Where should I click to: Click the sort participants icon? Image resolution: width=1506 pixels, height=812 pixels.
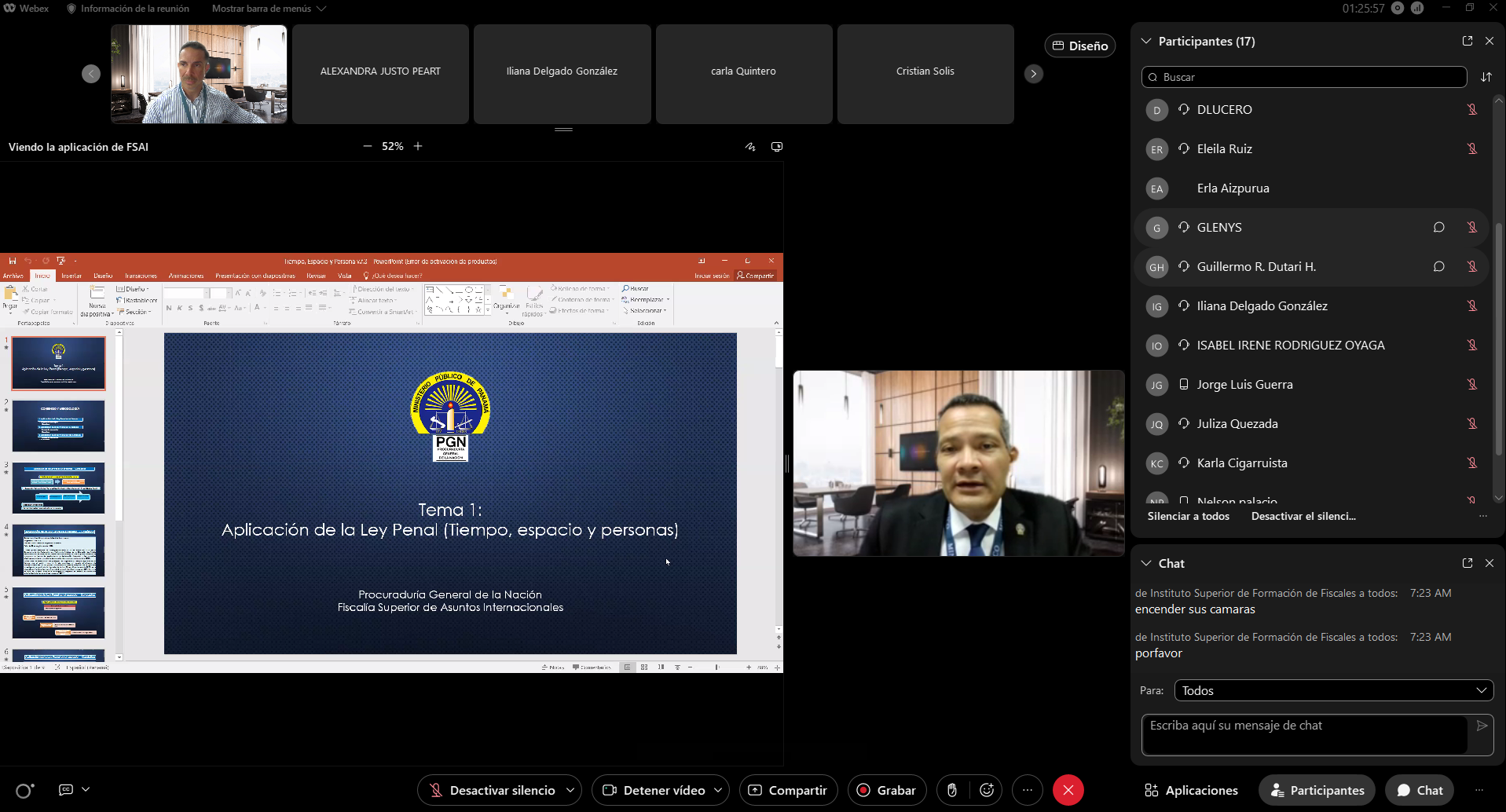1486,77
